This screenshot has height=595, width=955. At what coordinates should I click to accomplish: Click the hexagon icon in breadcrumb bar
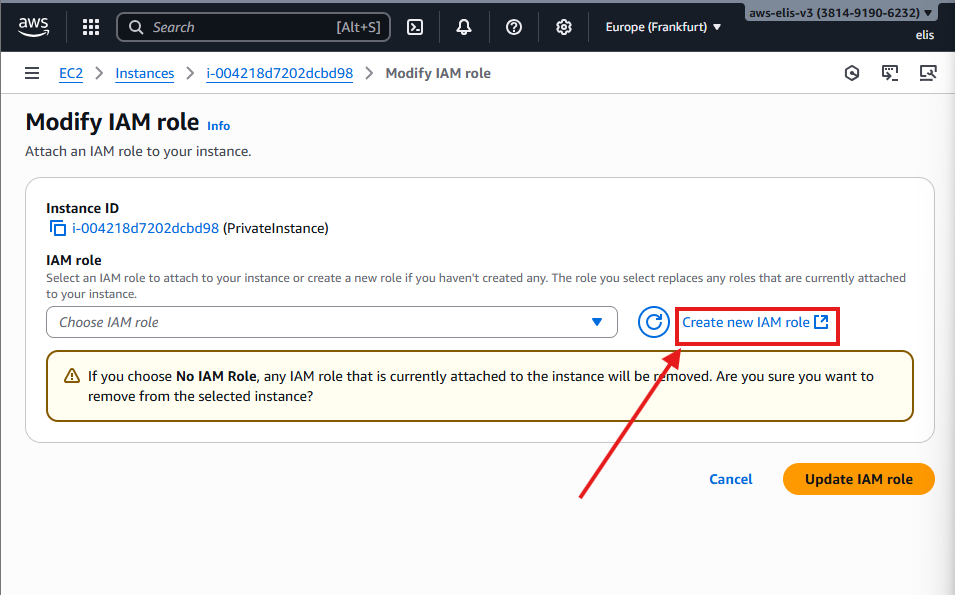852,73
